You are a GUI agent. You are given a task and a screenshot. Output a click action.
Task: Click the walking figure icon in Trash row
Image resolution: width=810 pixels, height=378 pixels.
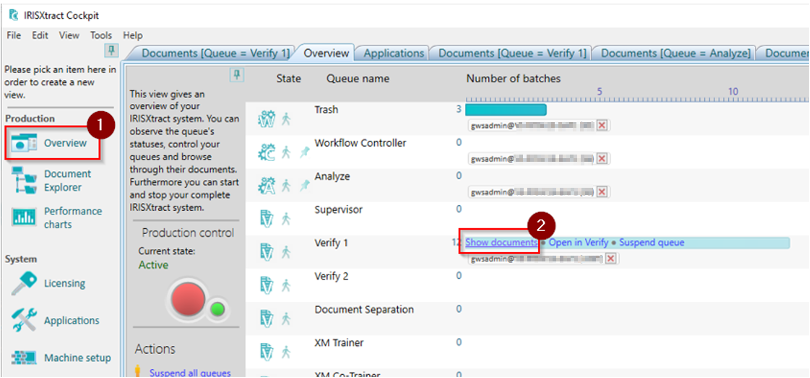tap(286, 119)
